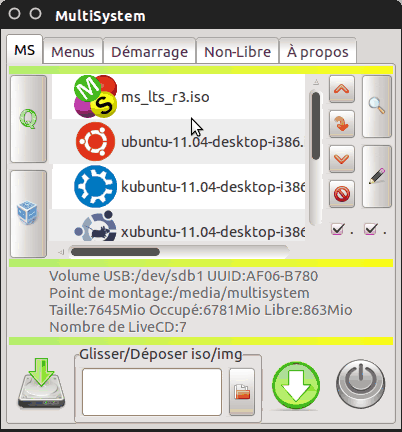Switch to the Menus tab
The width and height of the screenshot is (402, 432).
(73, 51)
